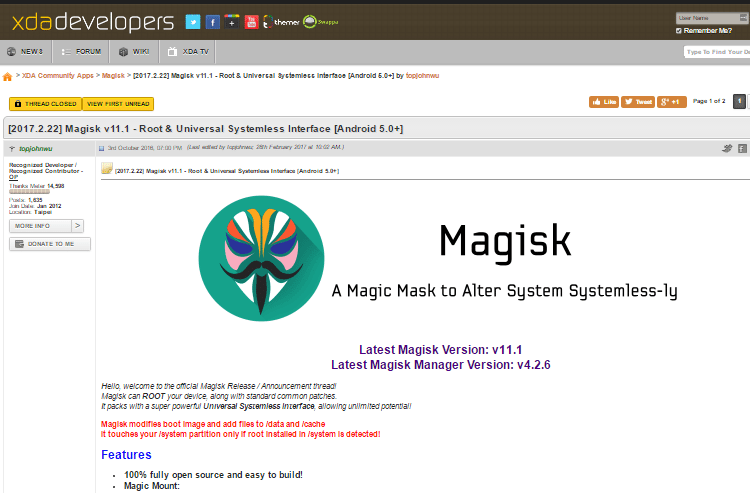Screen dimensions: 750x493
Task: Click VIEW FIRST UNREAD button
Action: click(x=118, y=104)
